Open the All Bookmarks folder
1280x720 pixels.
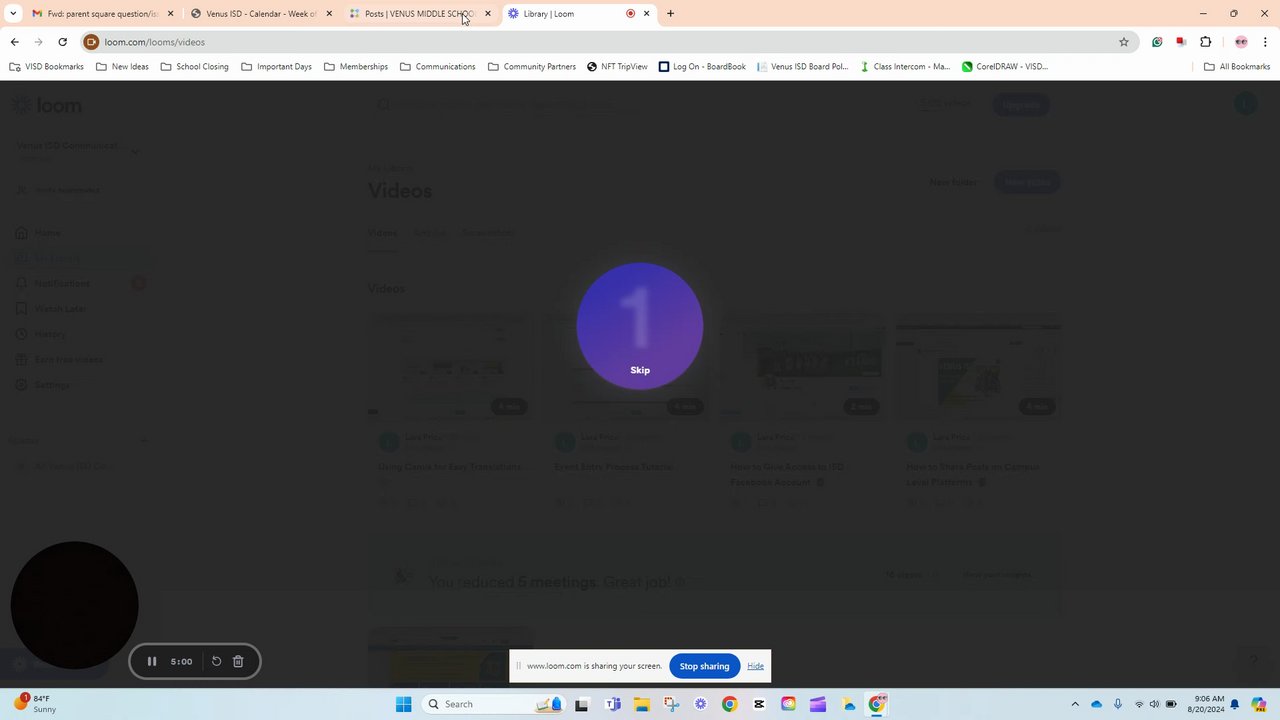click(x=1237, y=67)
